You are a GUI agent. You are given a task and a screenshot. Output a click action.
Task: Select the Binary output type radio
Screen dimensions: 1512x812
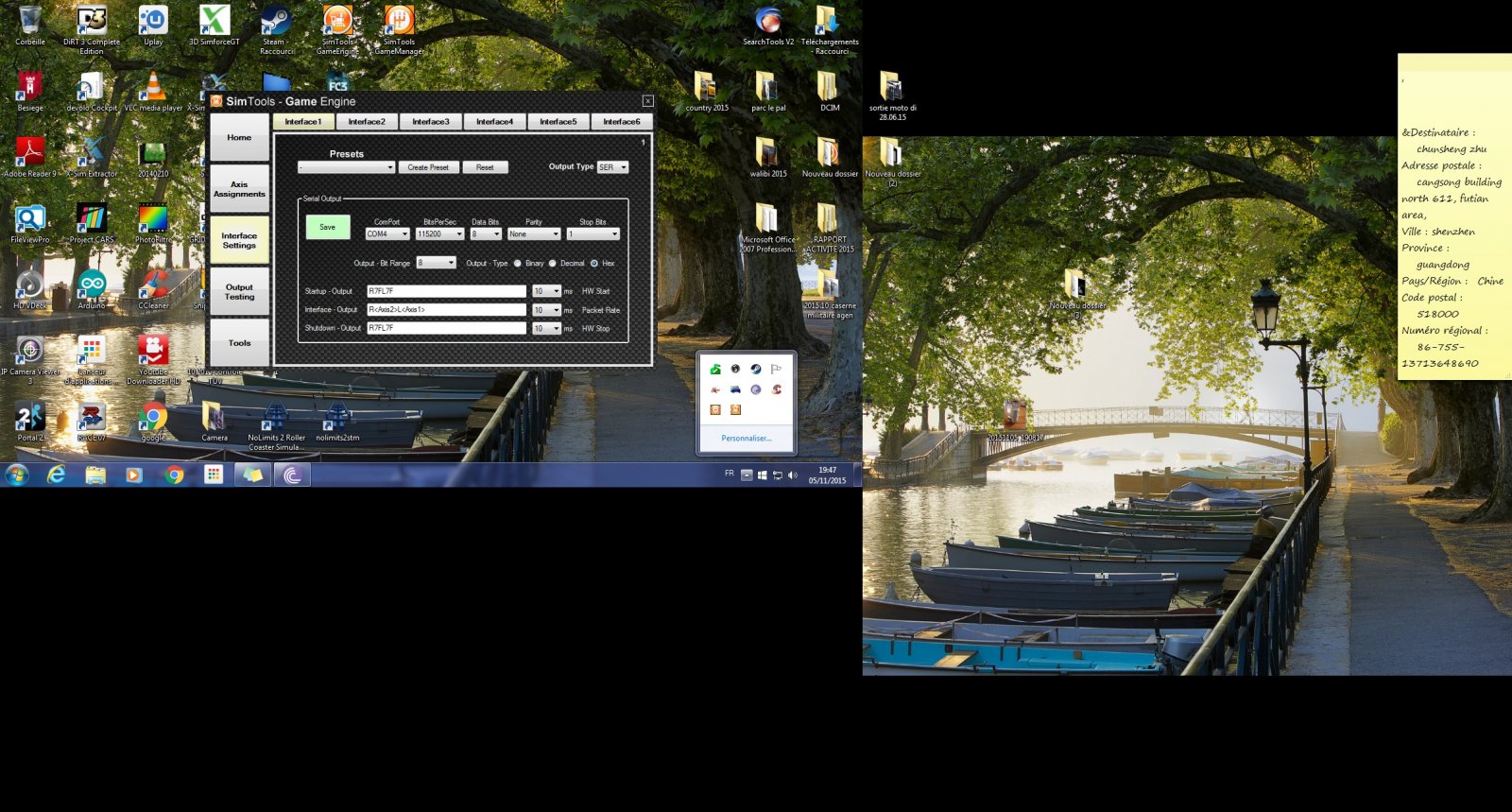(518, 264)
